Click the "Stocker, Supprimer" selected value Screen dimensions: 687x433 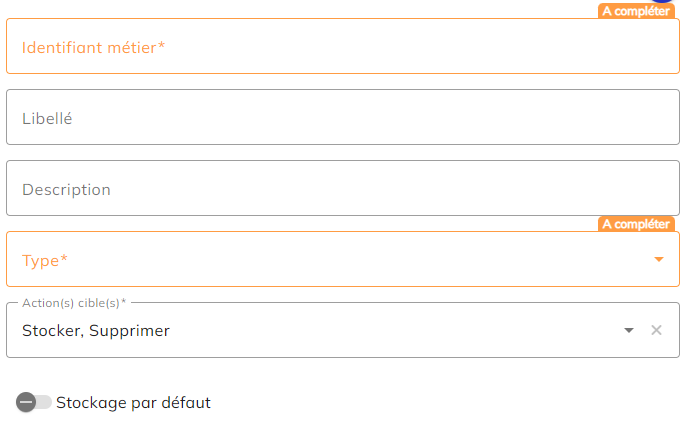tap(96, 330)
